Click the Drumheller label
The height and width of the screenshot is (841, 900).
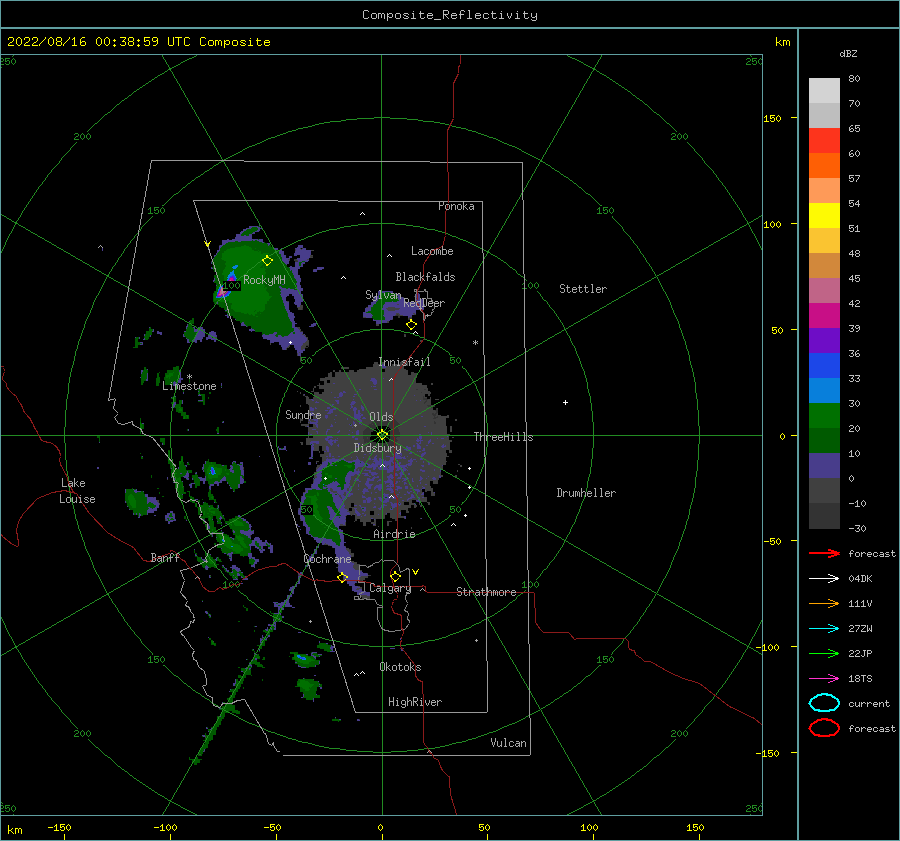[586, 493]
